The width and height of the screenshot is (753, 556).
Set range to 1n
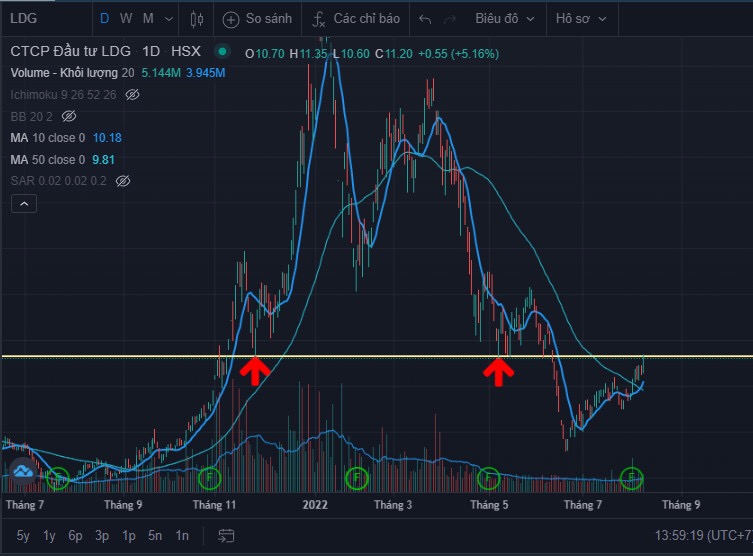tap(182, 535)
